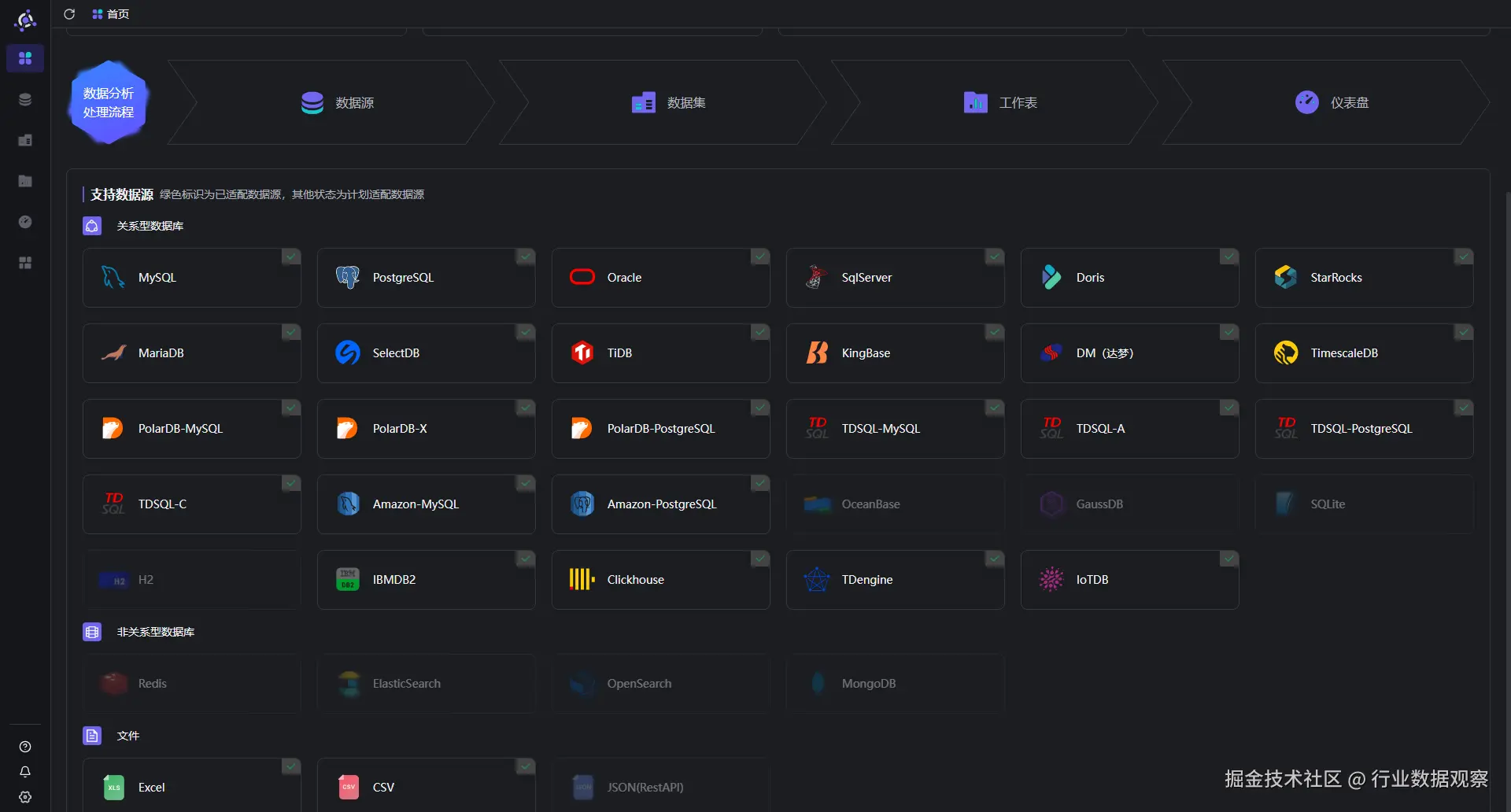Click the PostgreSQL elephant icon
The image size is (1511, 812).
pos(347,278)
